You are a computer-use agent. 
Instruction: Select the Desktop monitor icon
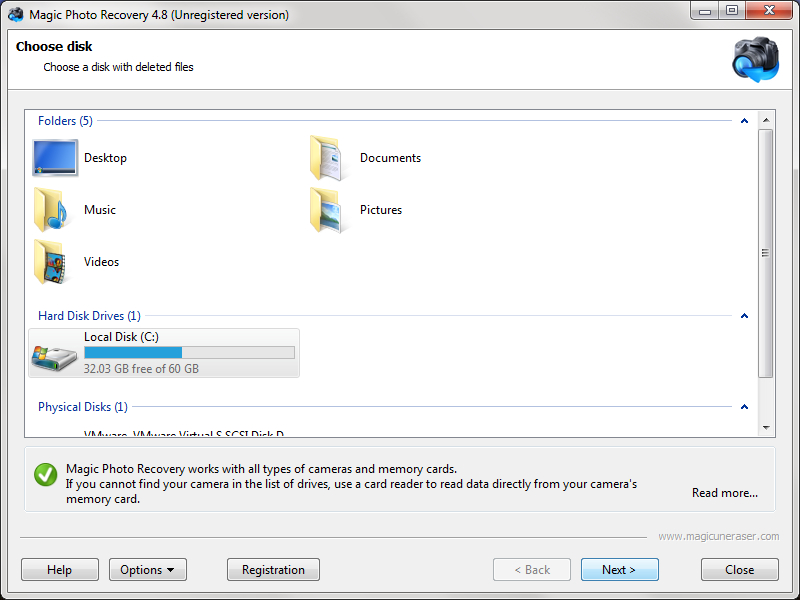55,158
